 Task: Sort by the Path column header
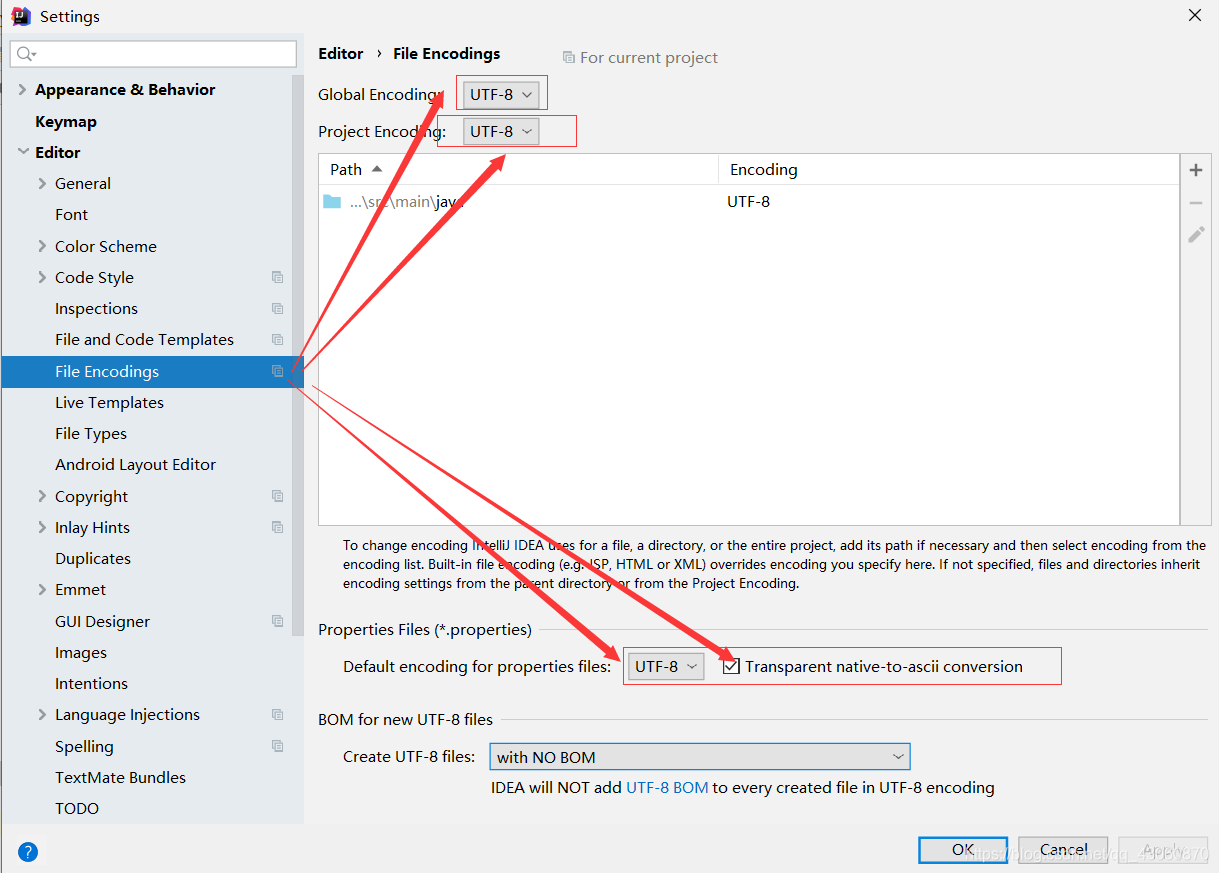coord(518,170)
